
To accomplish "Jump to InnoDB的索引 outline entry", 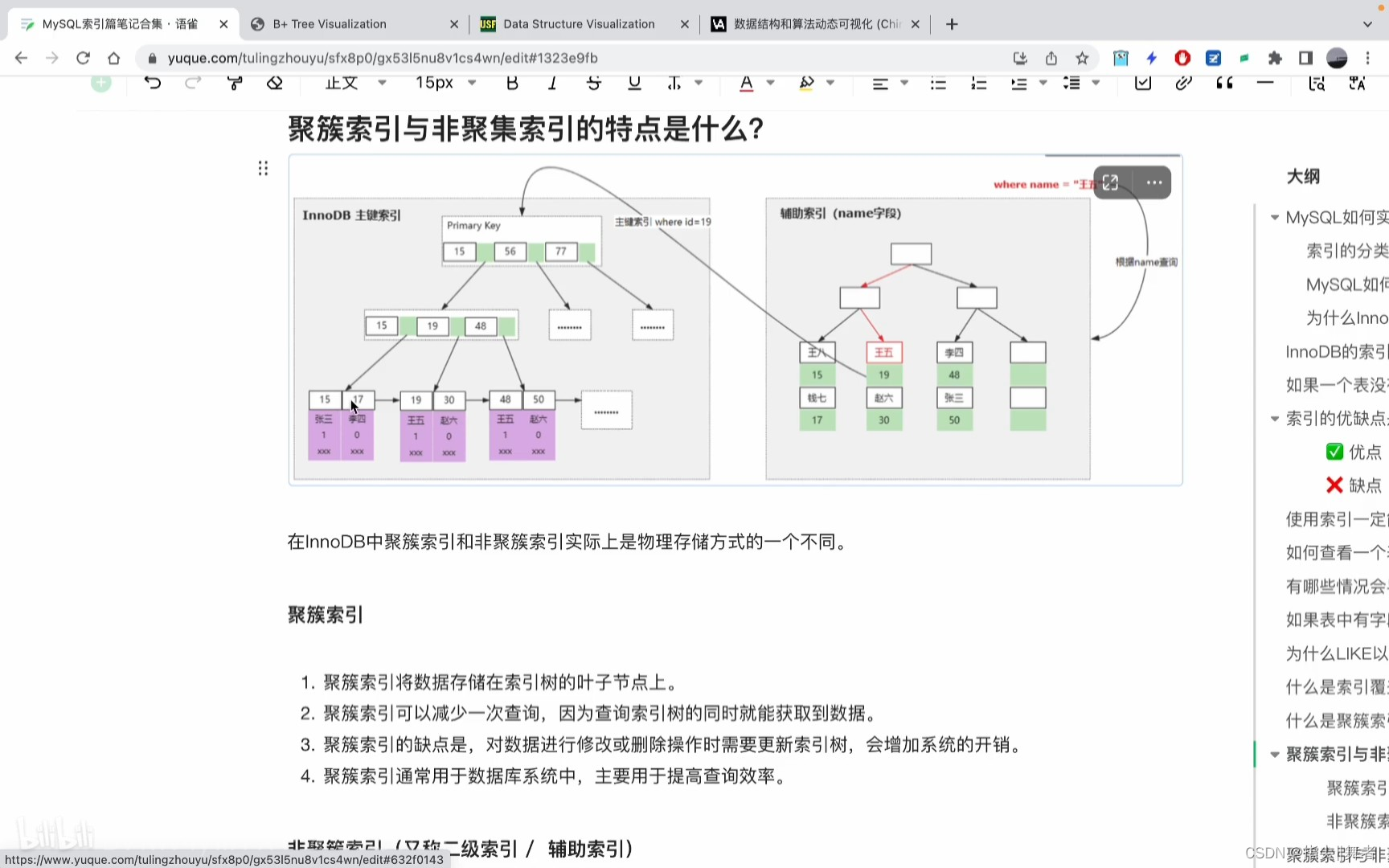I will click(1337, 351).
